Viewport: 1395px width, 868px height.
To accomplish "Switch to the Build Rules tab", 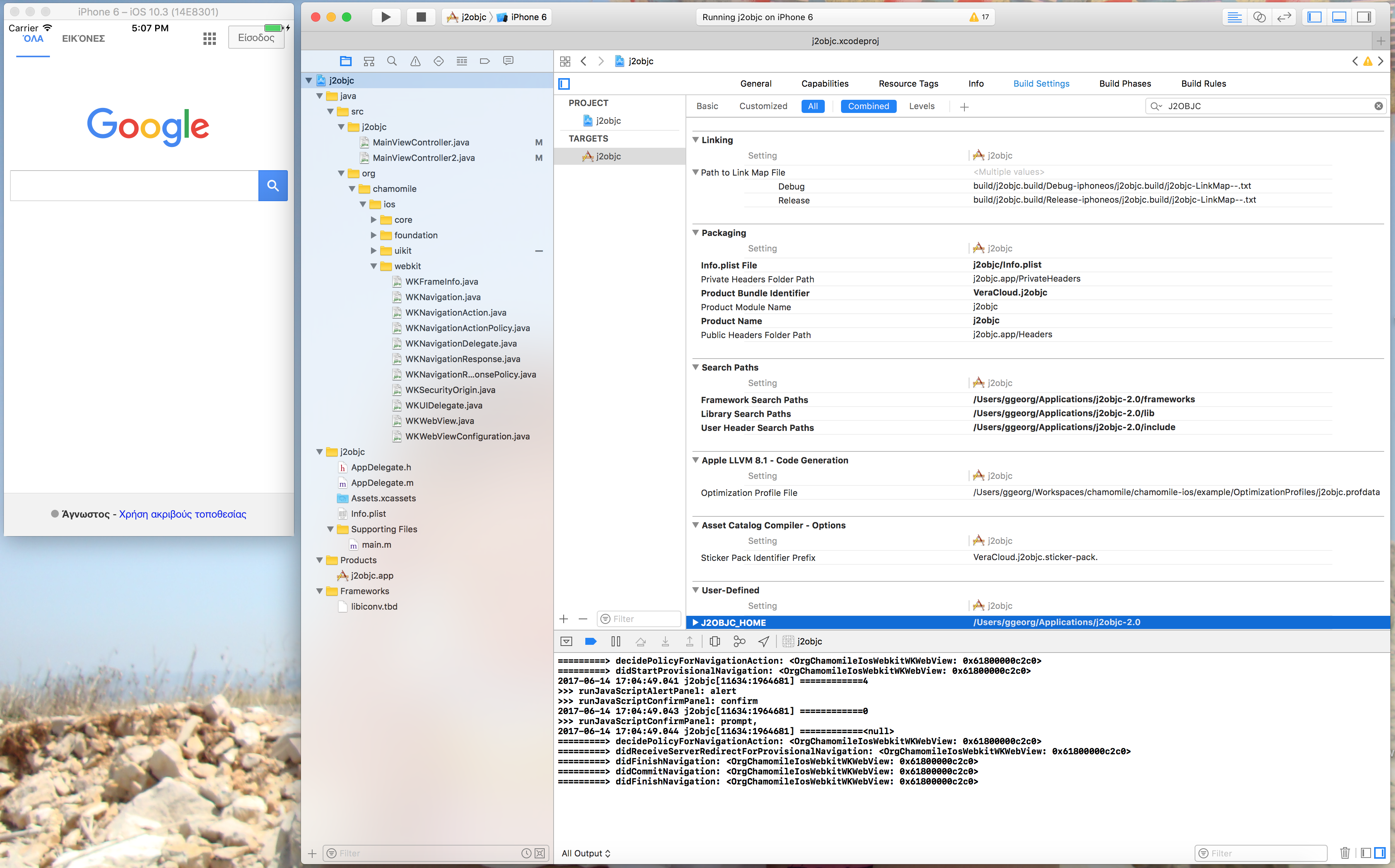I will click(x=1203, y=84).
